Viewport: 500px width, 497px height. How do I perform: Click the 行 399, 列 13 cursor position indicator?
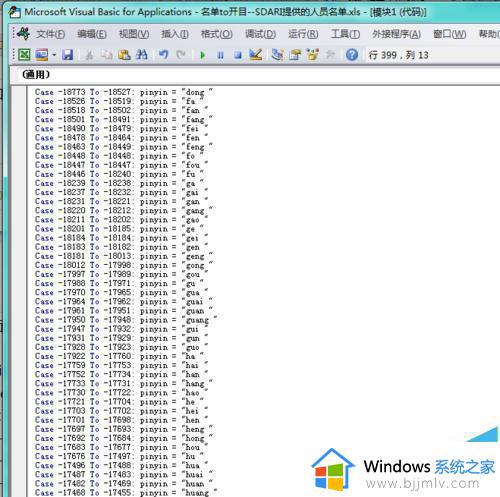pos(398,55)
